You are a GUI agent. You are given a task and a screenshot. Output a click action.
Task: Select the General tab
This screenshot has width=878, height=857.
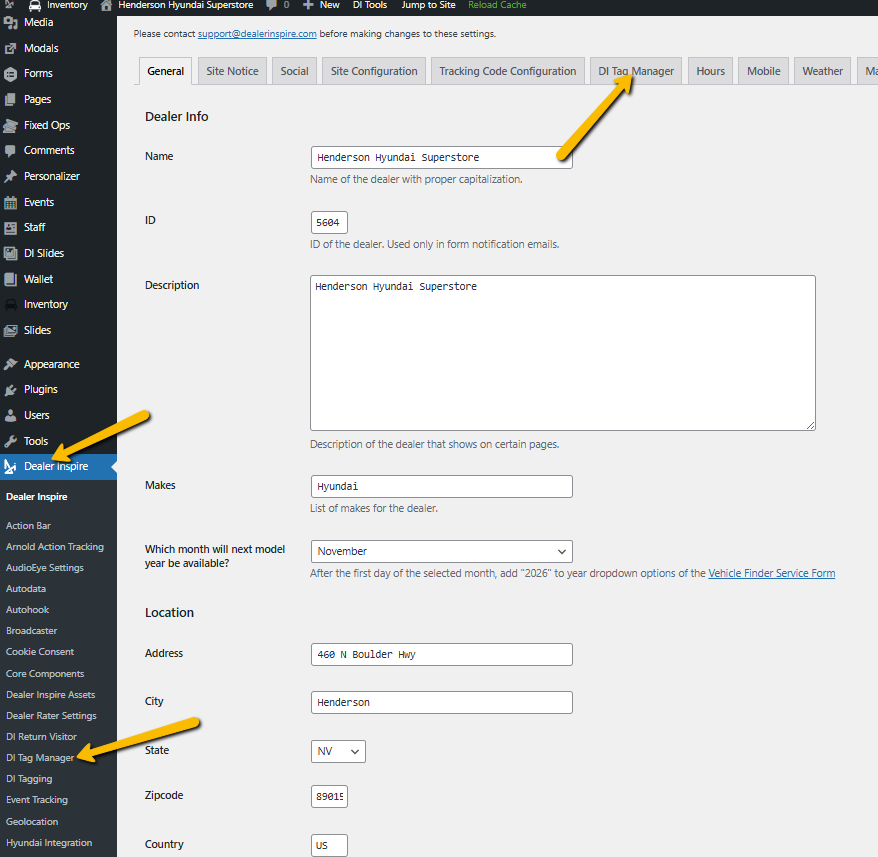(x=165, y=71)
